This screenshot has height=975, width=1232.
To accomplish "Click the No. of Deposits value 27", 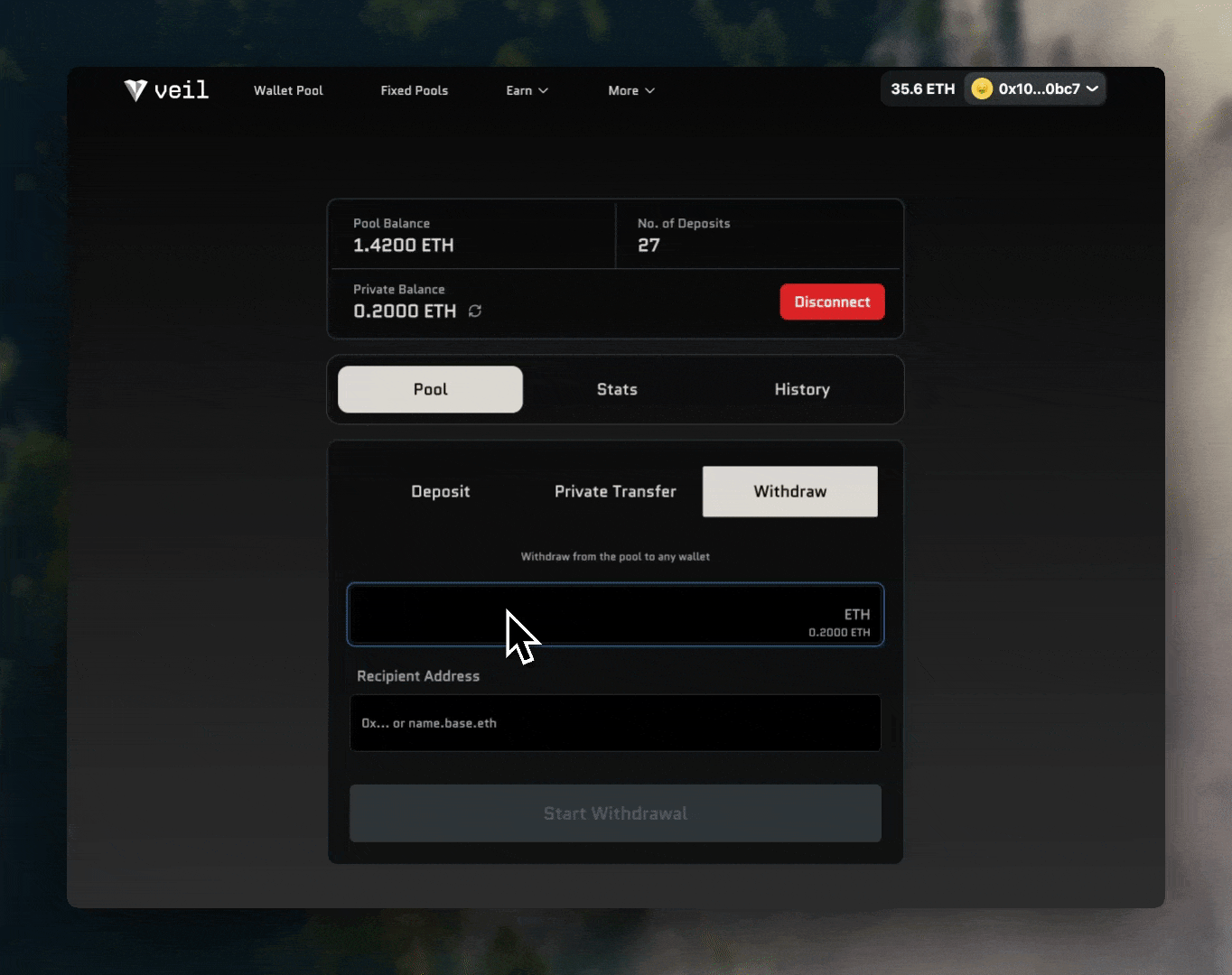I will (x=649, y=245).
